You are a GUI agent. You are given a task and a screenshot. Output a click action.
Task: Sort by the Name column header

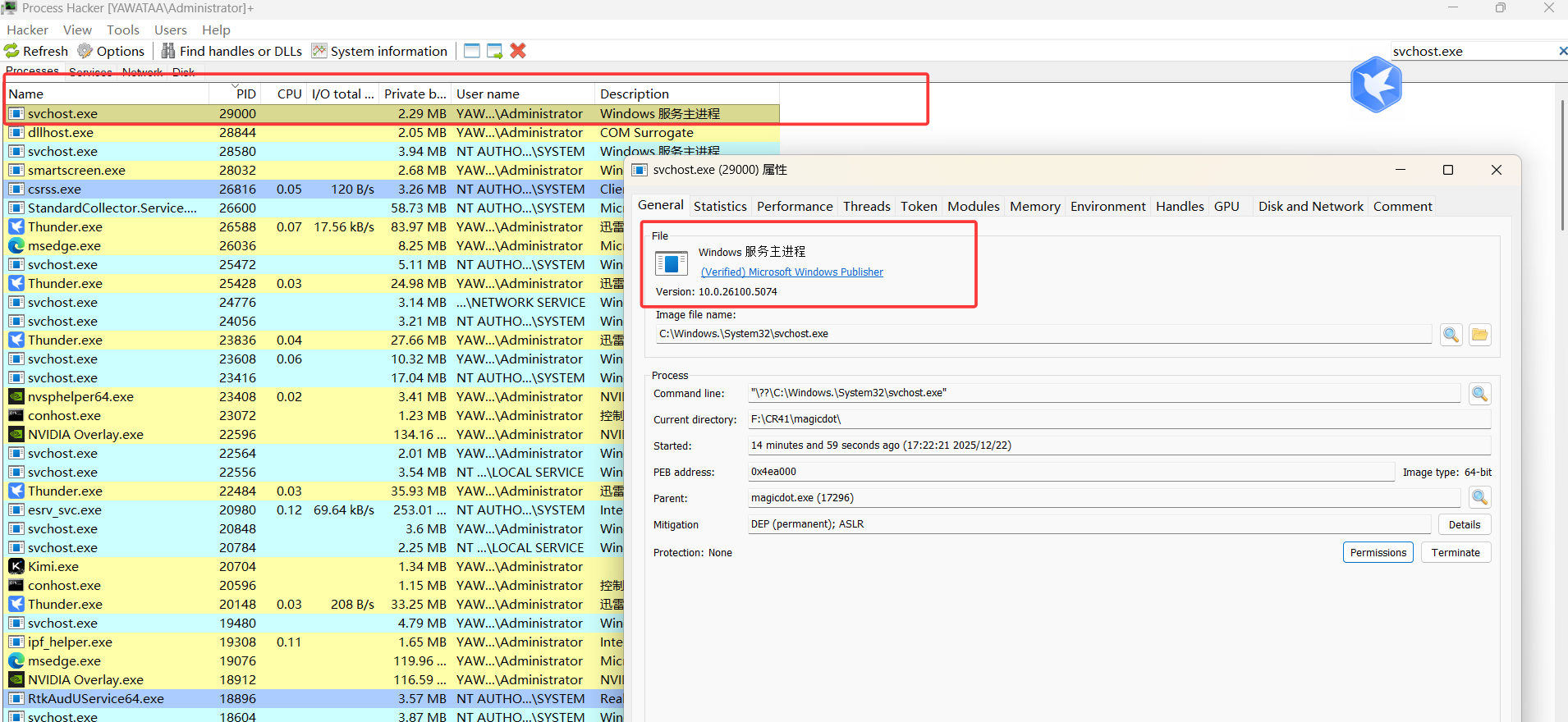point(108,94)
